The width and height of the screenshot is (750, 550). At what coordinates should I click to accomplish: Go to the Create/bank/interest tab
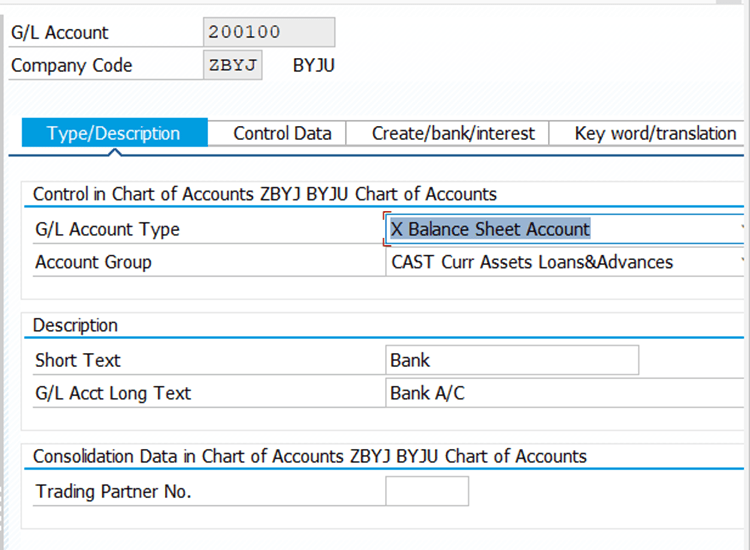[x=453, y=133]
